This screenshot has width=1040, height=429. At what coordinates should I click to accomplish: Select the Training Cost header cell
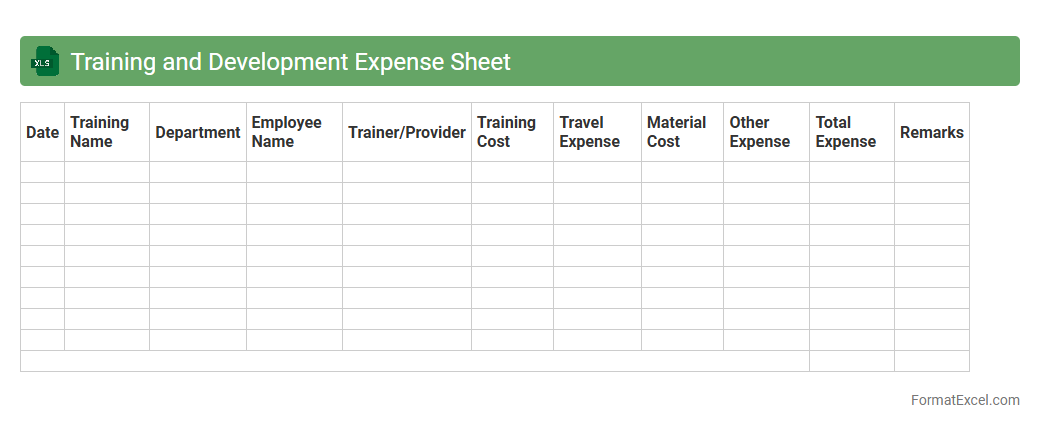tap(511, 132)
